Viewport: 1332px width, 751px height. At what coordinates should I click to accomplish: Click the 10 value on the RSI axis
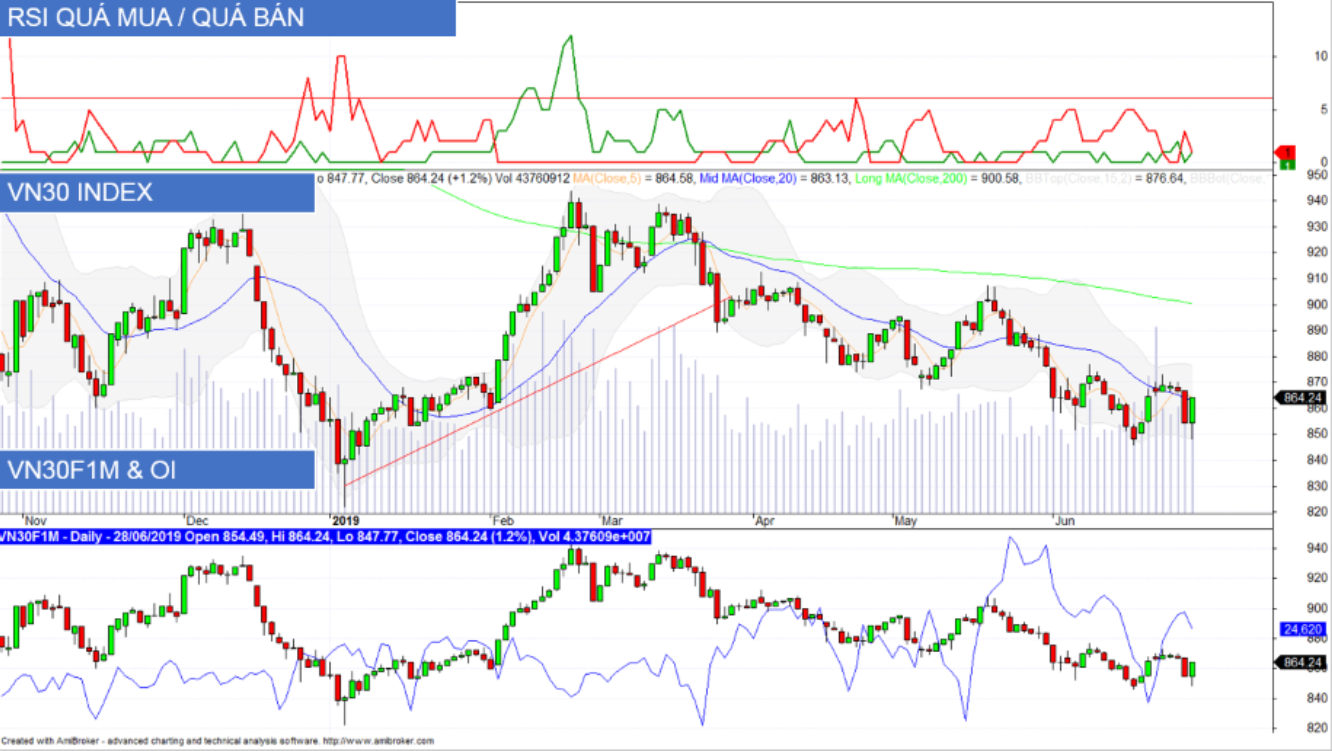[x=1320, y=56]
